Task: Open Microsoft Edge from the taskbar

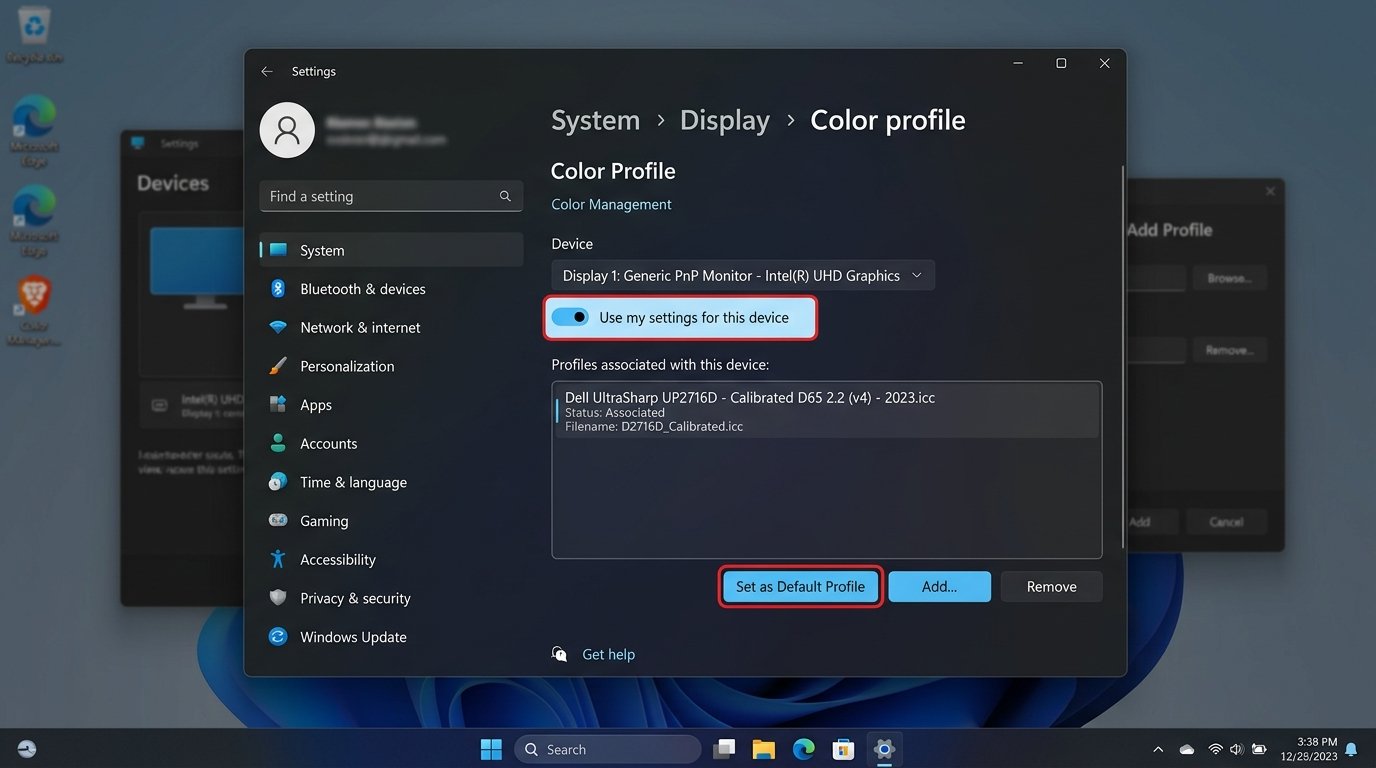Action: (804, 749)
